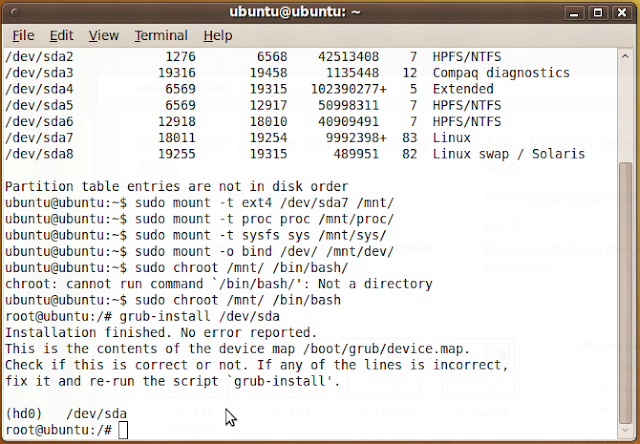Click the terminal cursor at the final prompt
The width and height of the screenshot is (640, 444).
click(123, 430)
